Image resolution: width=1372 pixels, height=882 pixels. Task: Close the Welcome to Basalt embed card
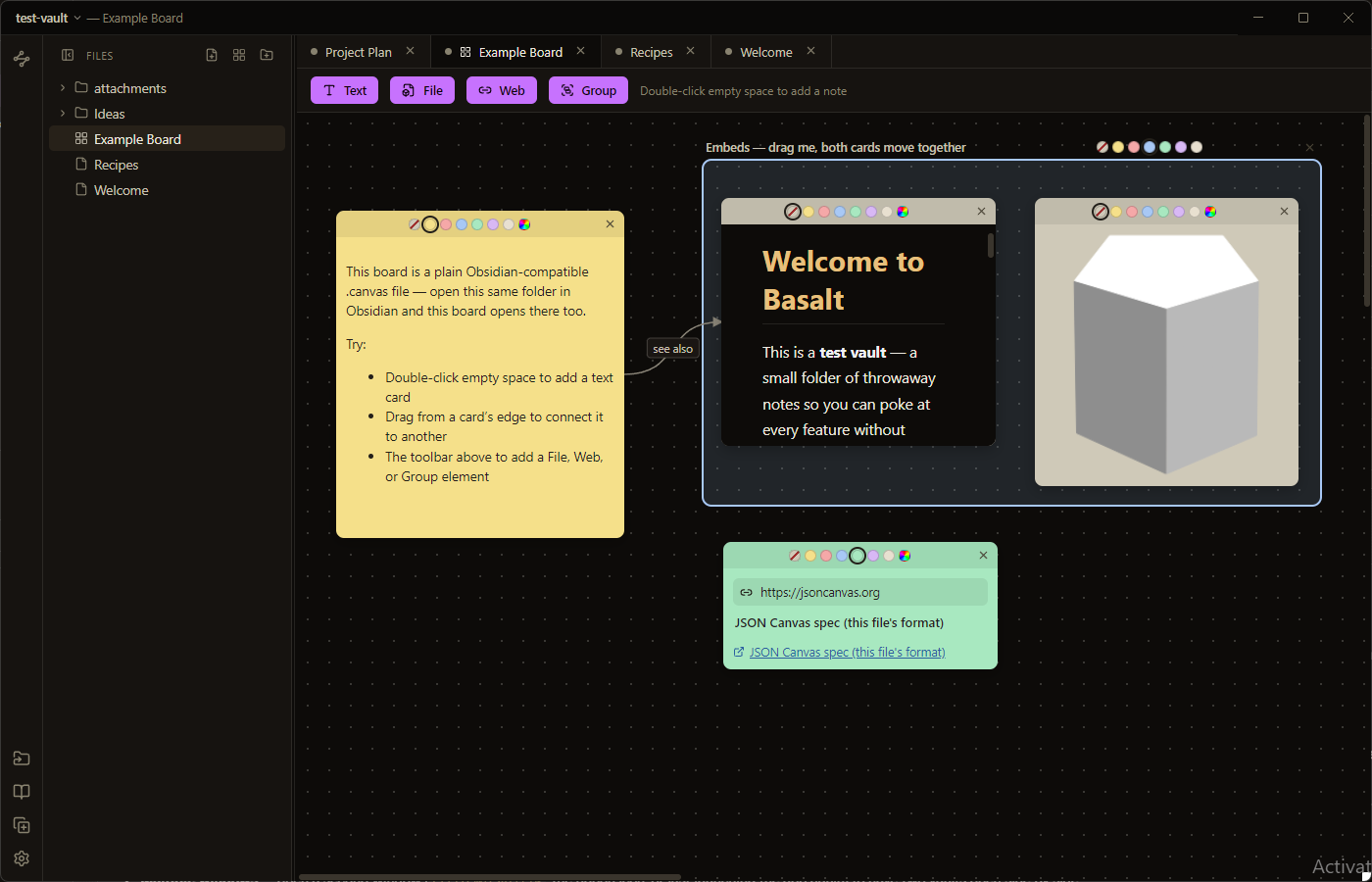coord(981,212)
